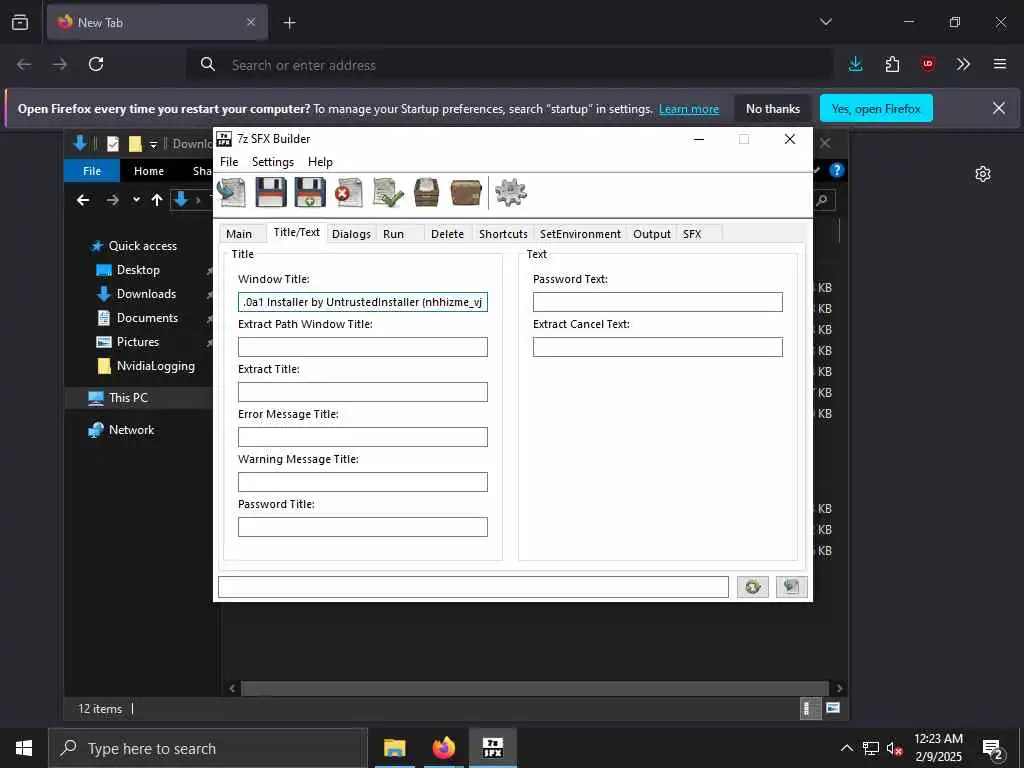Switch to the Output tab
The width and height of the screenshot is (1024, 768).
652,234
